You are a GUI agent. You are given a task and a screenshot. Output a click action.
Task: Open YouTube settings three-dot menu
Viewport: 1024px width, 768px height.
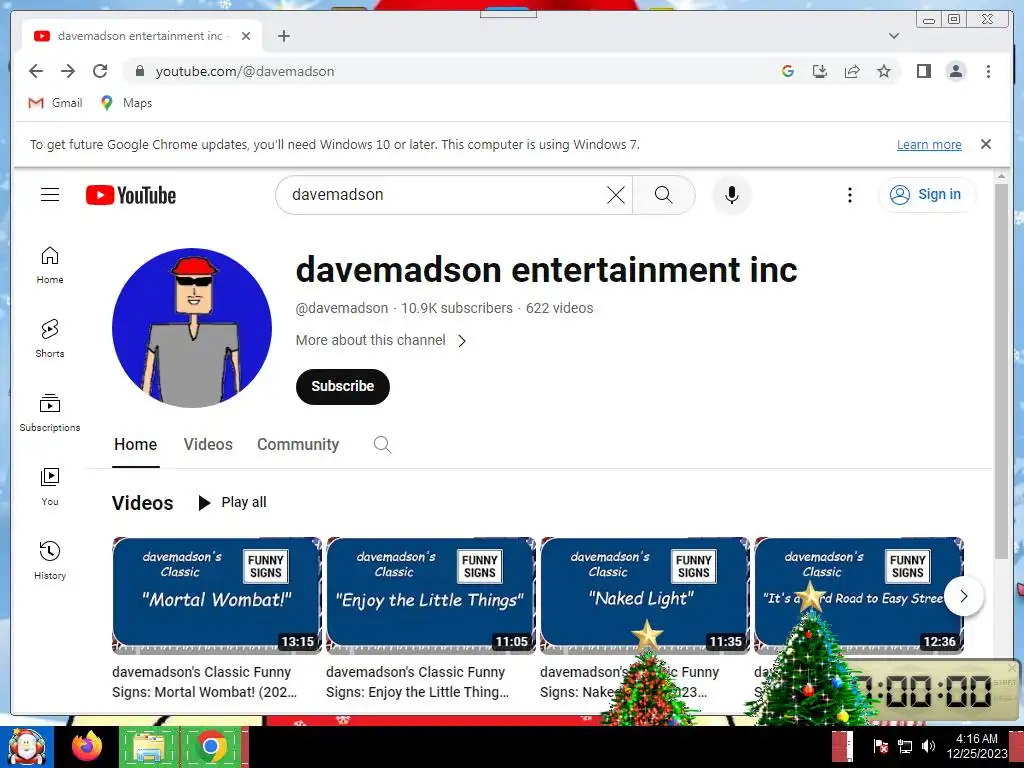(850, 195)
